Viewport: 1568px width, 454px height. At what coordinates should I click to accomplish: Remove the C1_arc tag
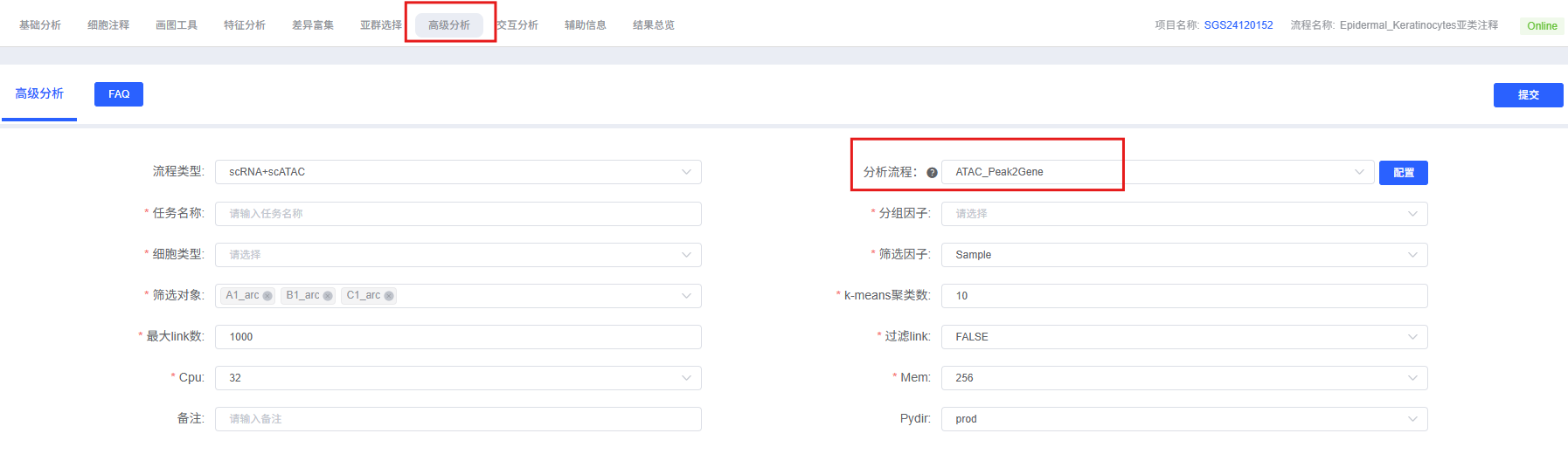[x=389, y=296]
